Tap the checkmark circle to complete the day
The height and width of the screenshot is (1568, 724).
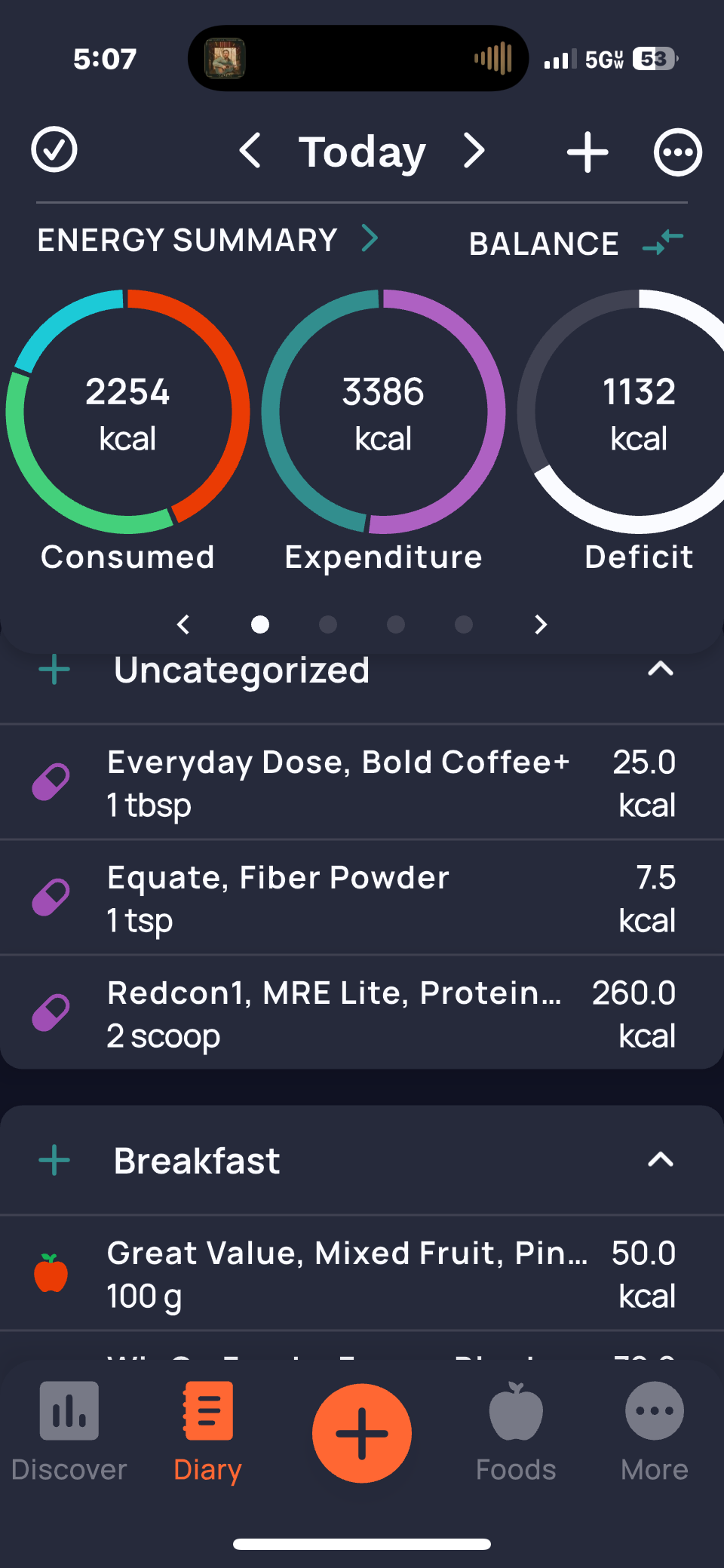(54, 149)
